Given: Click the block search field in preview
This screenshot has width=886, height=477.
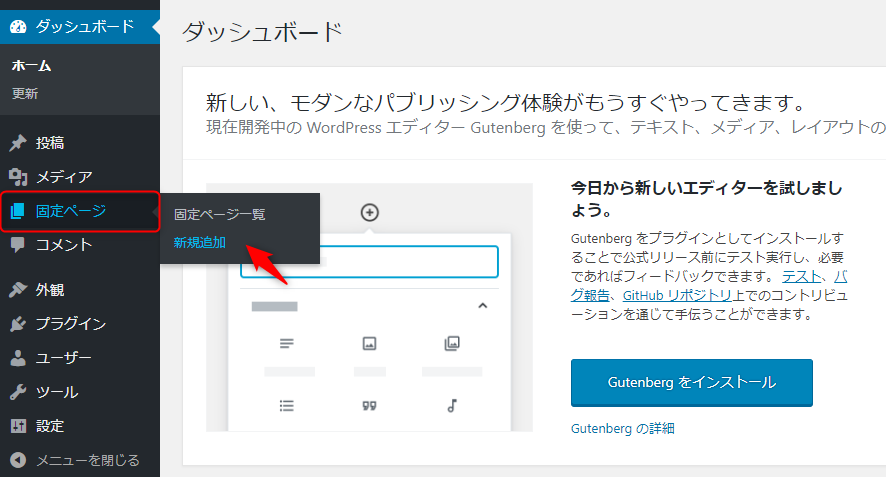Looking at the screenshot, I should [x=370, y=262].
